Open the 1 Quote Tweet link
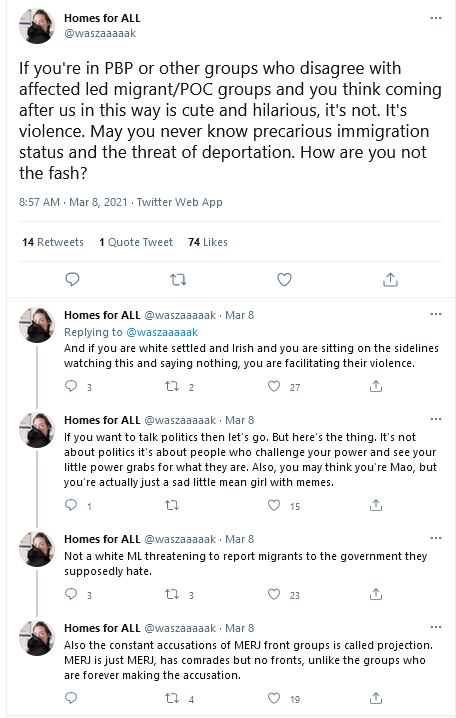 [136, 242]
